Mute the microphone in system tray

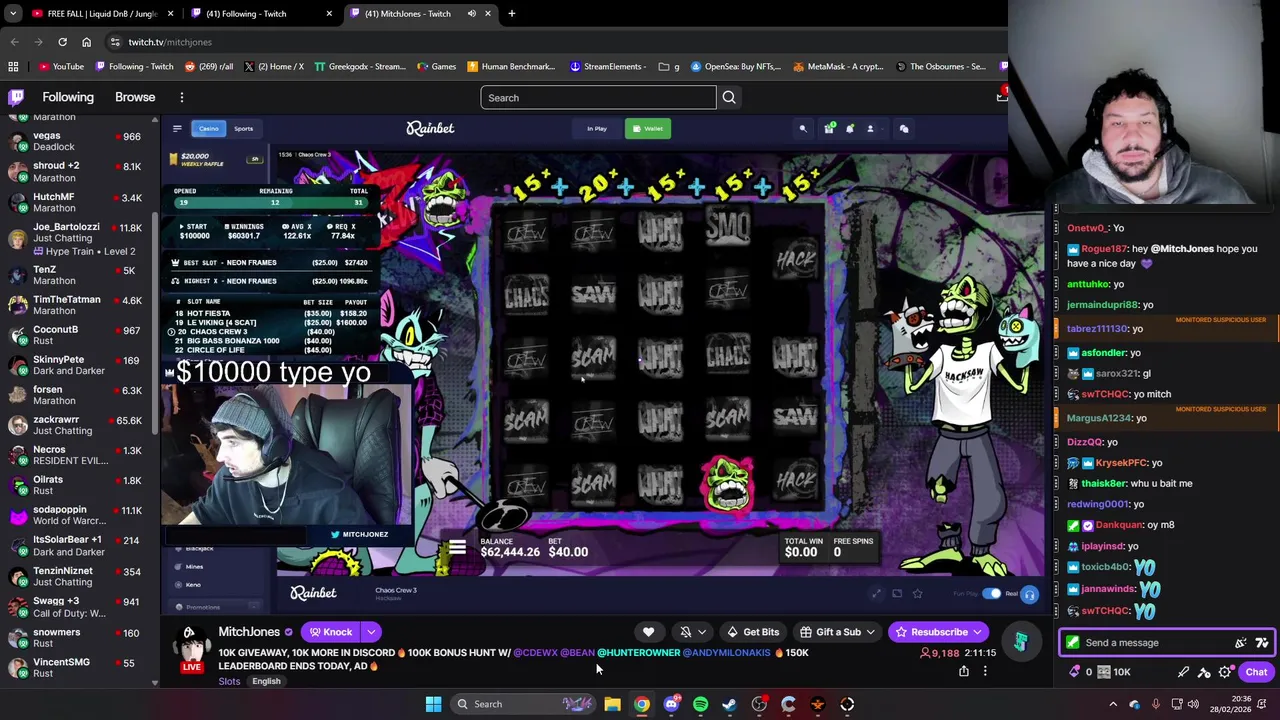(x=1156, y=704)
